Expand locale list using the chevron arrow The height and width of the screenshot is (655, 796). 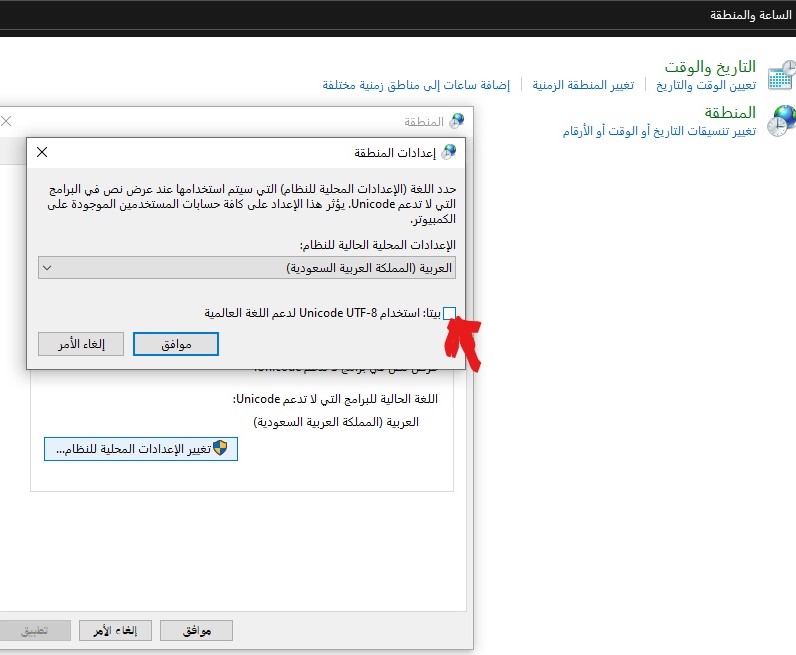tap(47, 268)
